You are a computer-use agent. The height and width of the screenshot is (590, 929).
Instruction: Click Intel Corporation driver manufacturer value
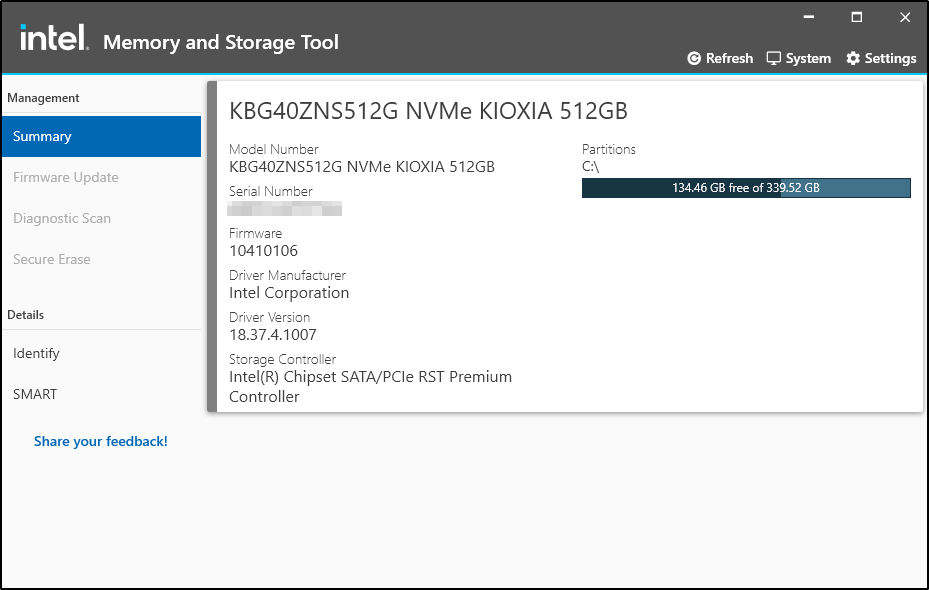[x=289, y=293]
